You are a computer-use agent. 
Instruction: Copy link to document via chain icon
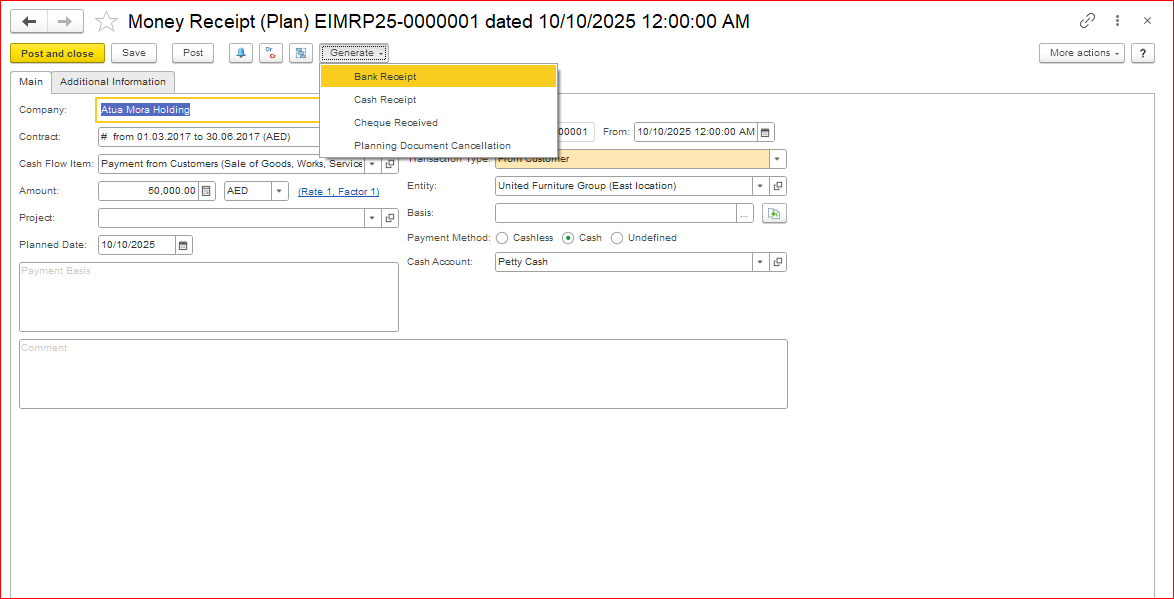coord(1087,21)
